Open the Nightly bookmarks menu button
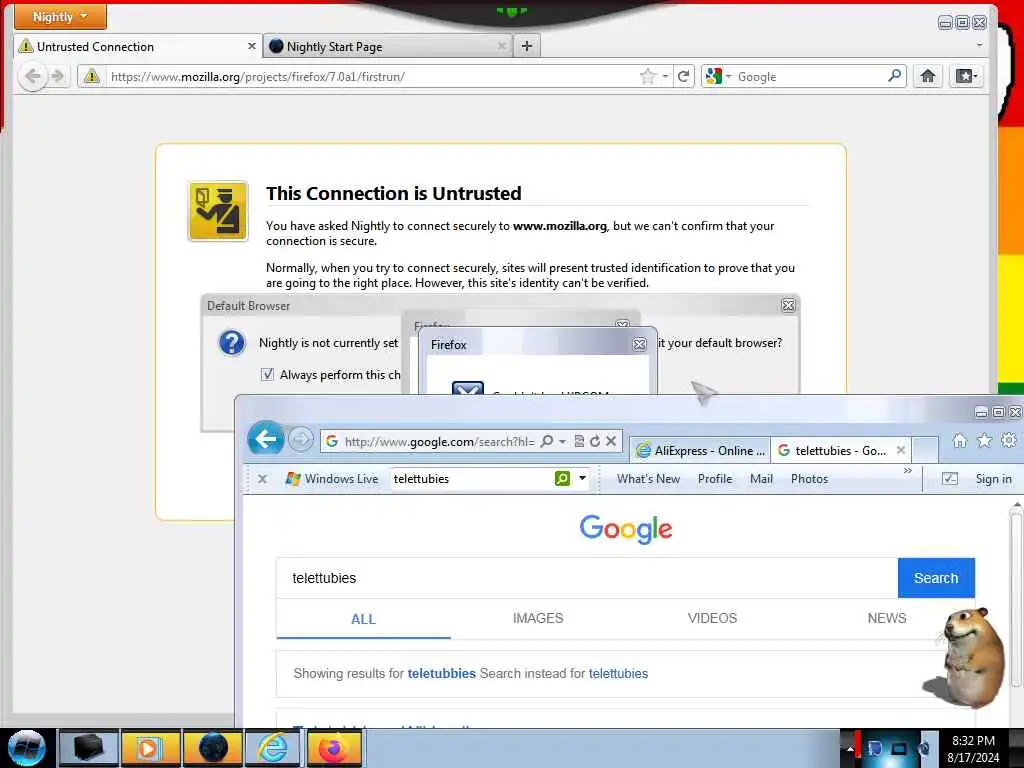Viewport: 1024px width, 768px height. pyautogui.click(x=966, y=76)
